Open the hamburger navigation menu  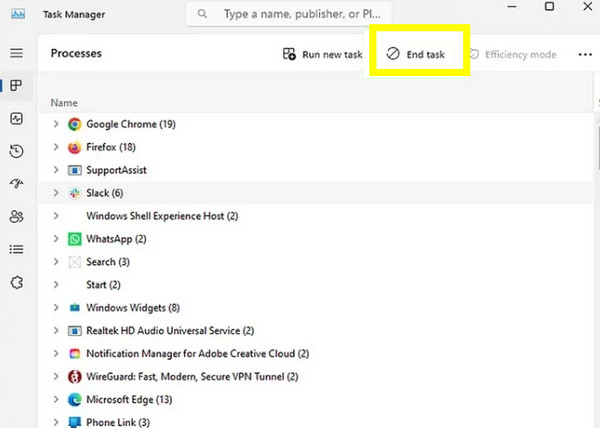16,53
